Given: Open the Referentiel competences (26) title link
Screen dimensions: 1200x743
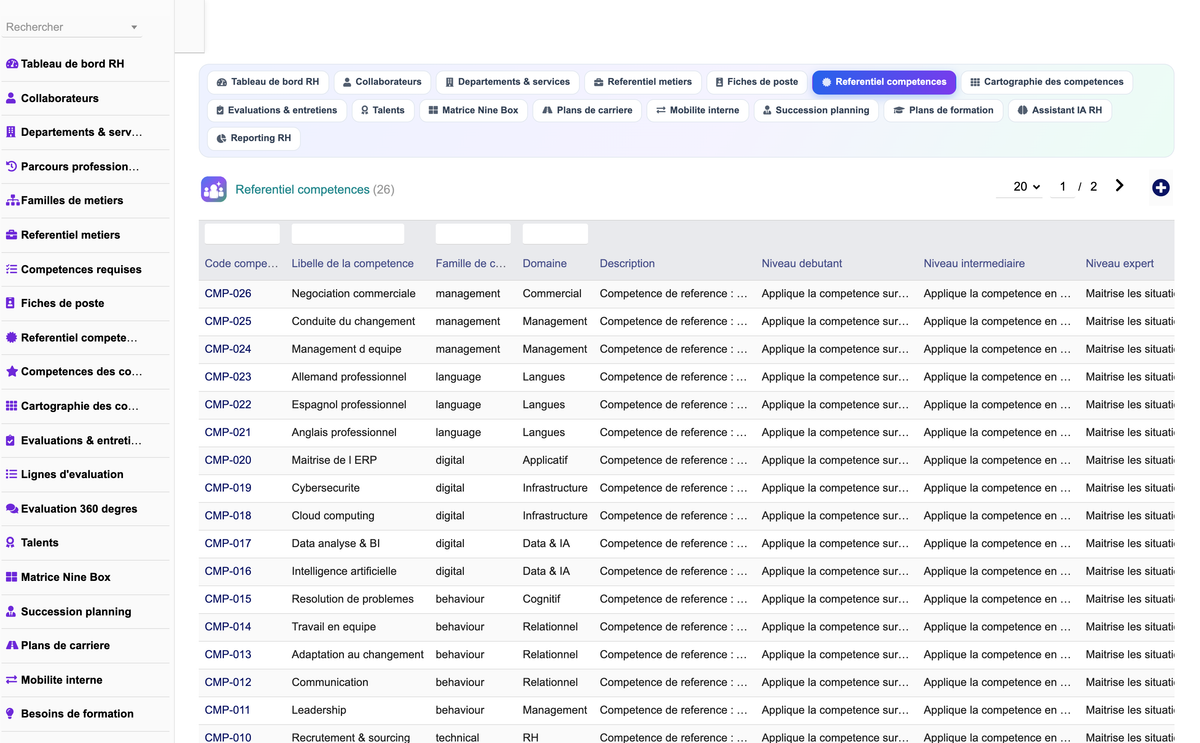Looking at the screenshot, I should tap(315, 189).
